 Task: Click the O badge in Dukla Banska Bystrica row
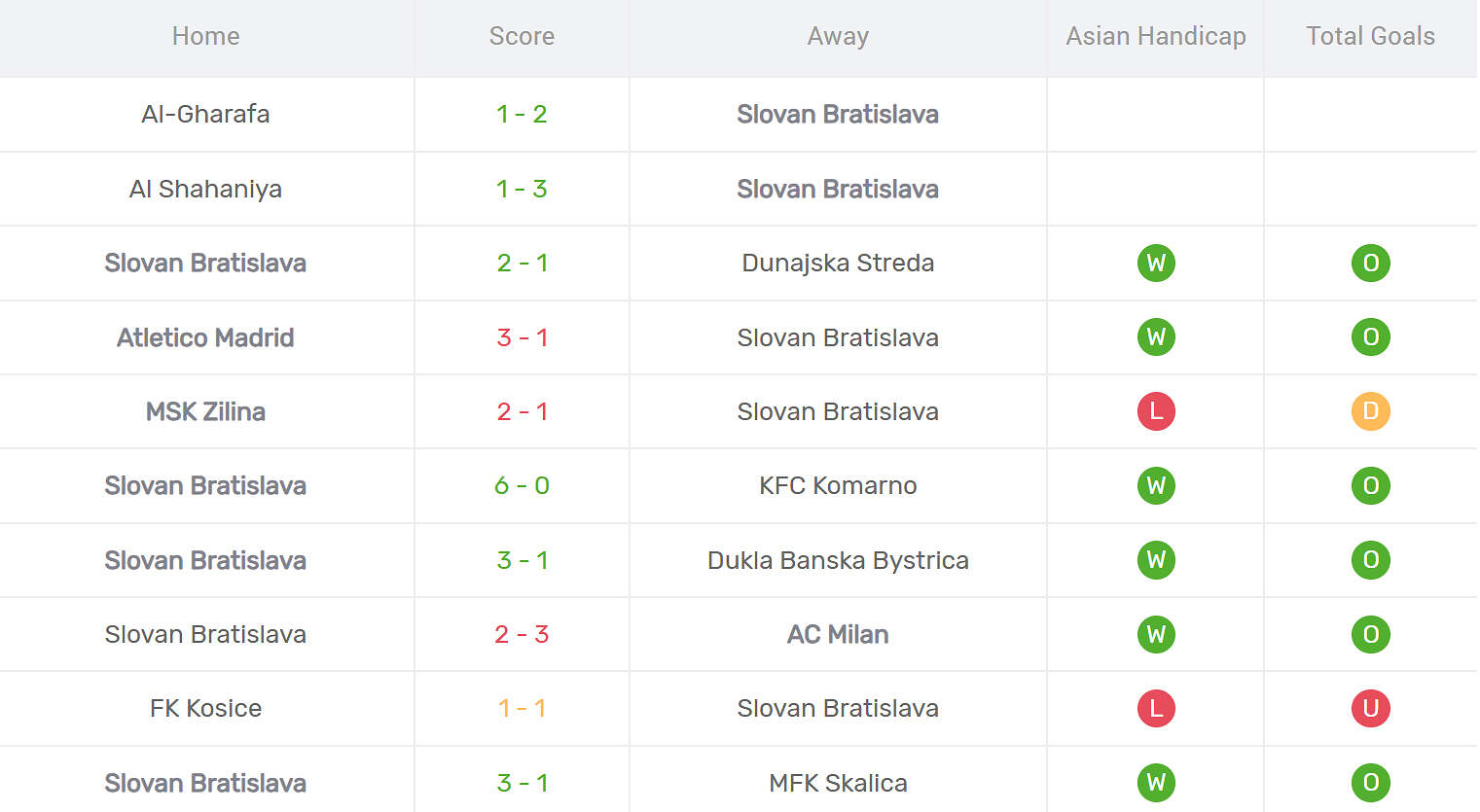1370,560
